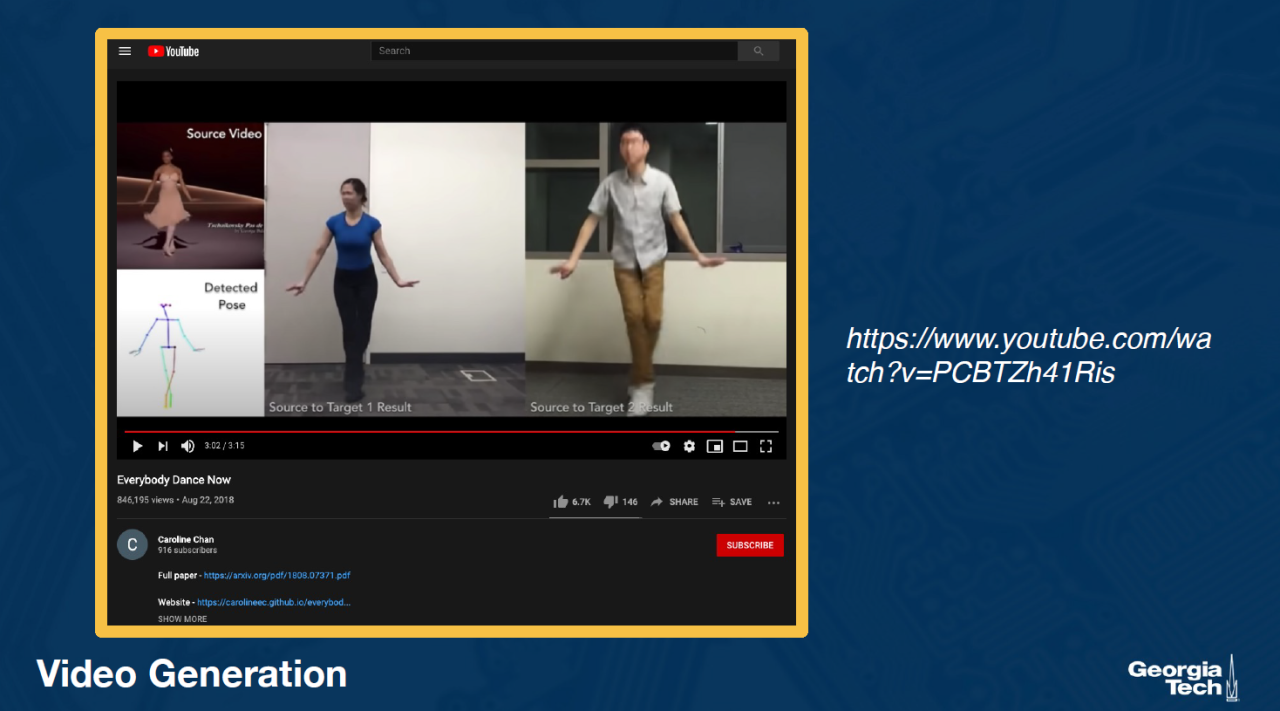Open the player settings gear
Image resolution: width=1280 pixels, height=711 pixels.
tap(689, 446)
